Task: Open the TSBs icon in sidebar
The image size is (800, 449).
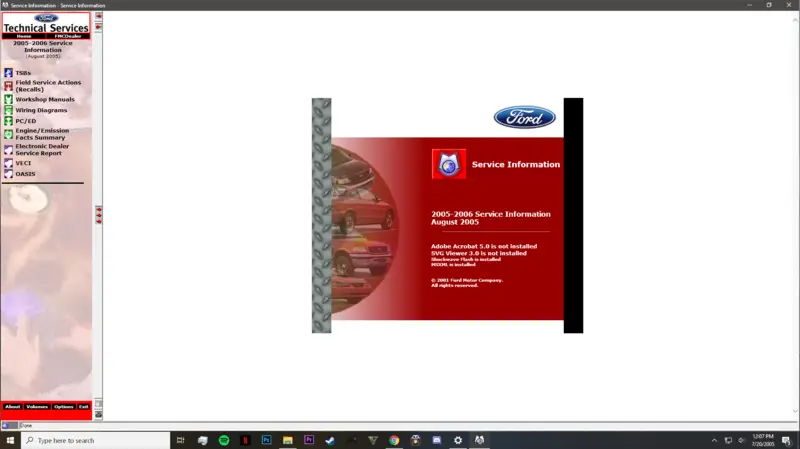Action: 8,73
